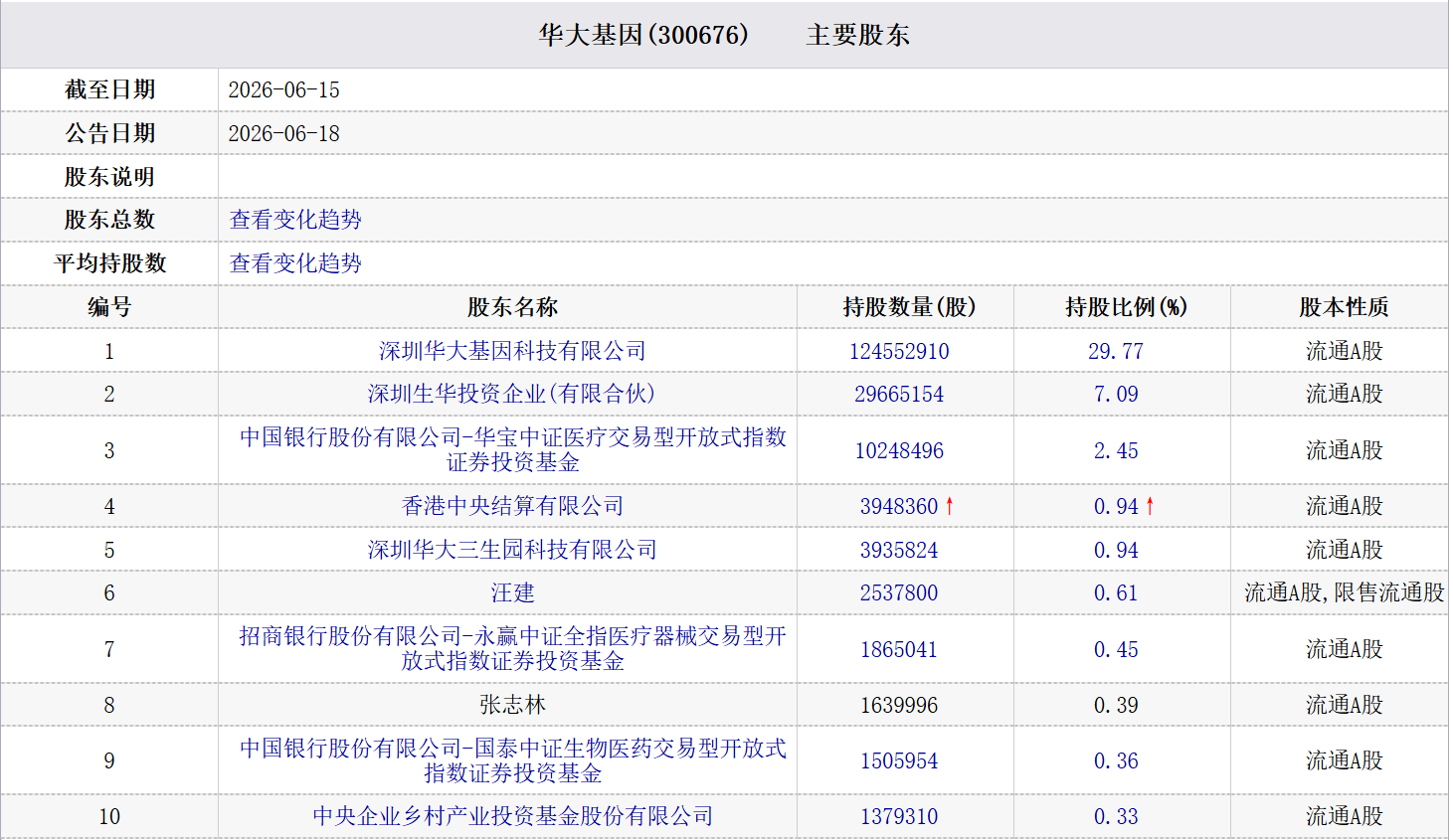Viewport: 1453px width, 840px height.
Task: Select the cutoff date 2026-06-15
Action: (284, 89)
